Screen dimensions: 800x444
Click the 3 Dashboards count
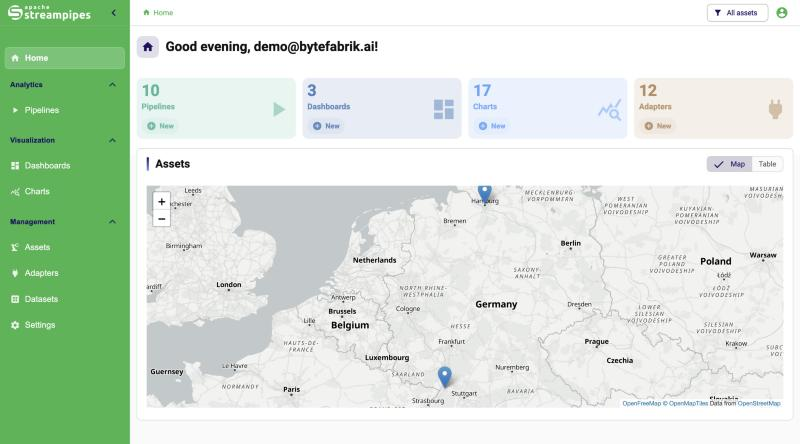[x=312, y=90]
